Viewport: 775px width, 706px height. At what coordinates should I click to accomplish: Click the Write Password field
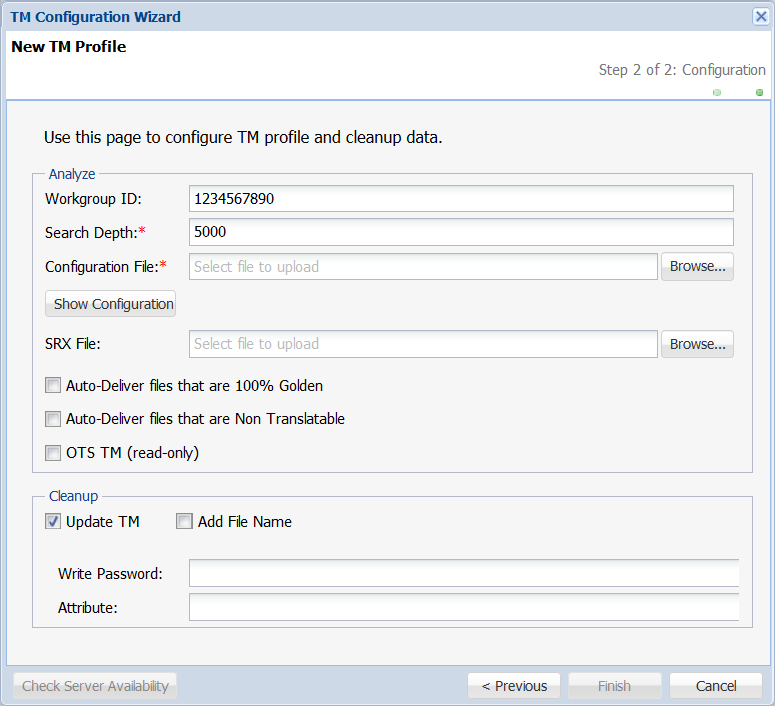pos(464,573)
